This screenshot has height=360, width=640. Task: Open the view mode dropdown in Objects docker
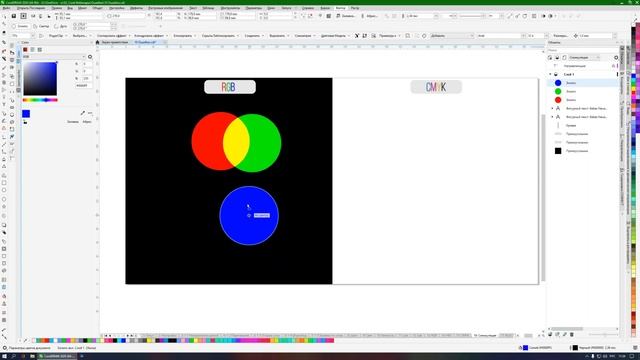pos(584,58)
